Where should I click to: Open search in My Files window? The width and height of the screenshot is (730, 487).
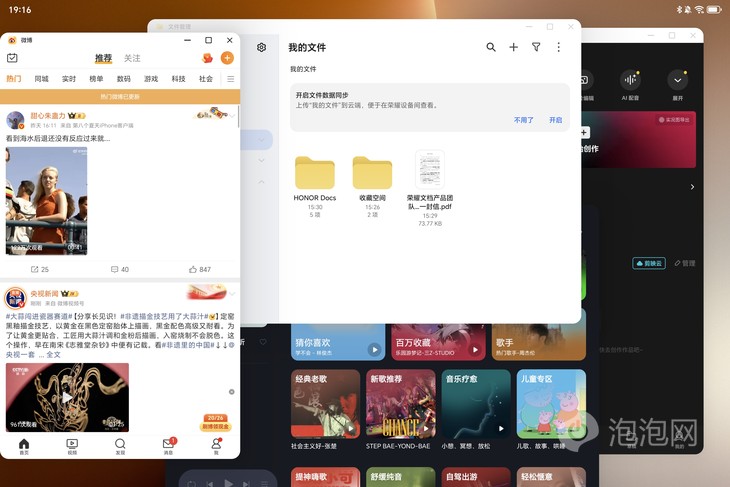[491, 47]
